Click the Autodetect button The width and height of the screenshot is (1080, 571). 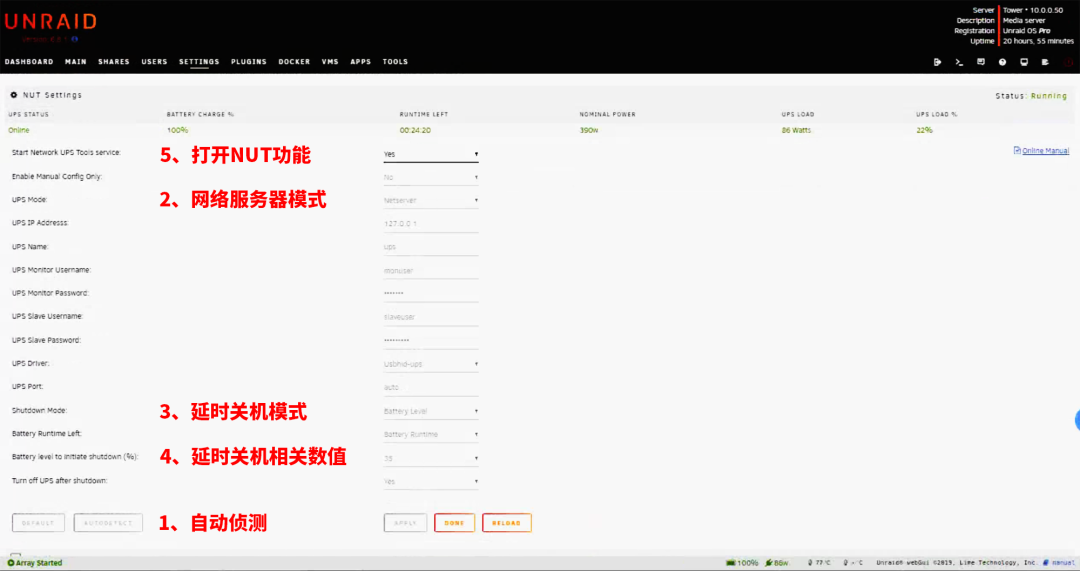pos(108,523)
